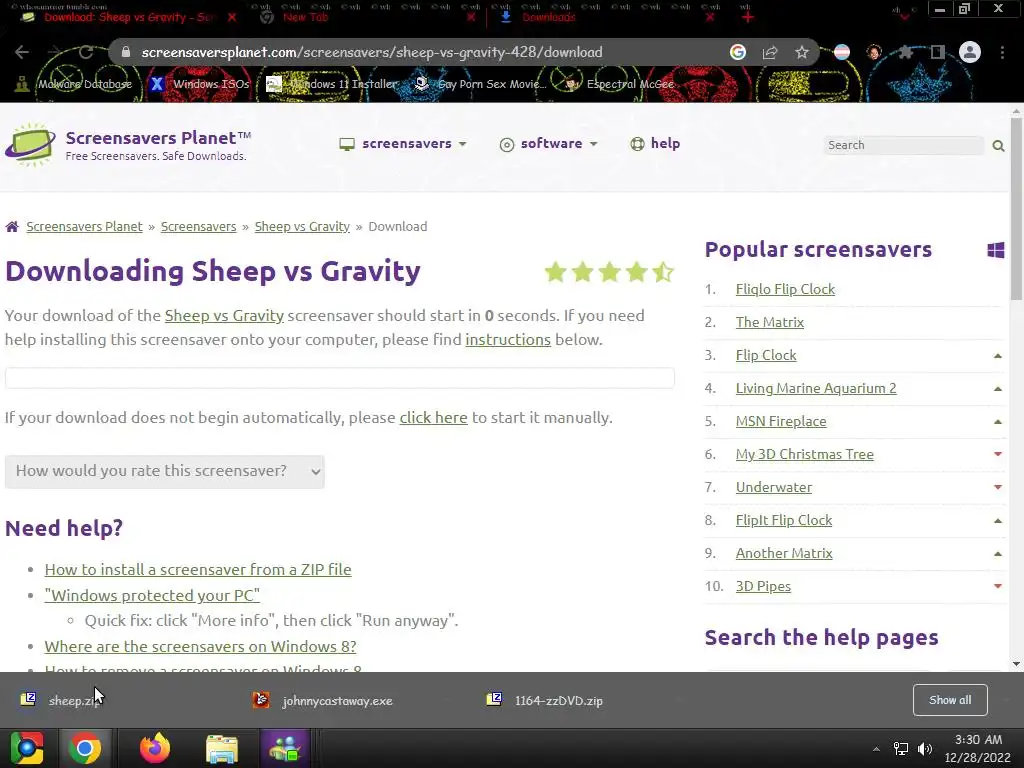1024x768 pixels.
Task: Close the Downloads tab
Action: click(710, 17)
